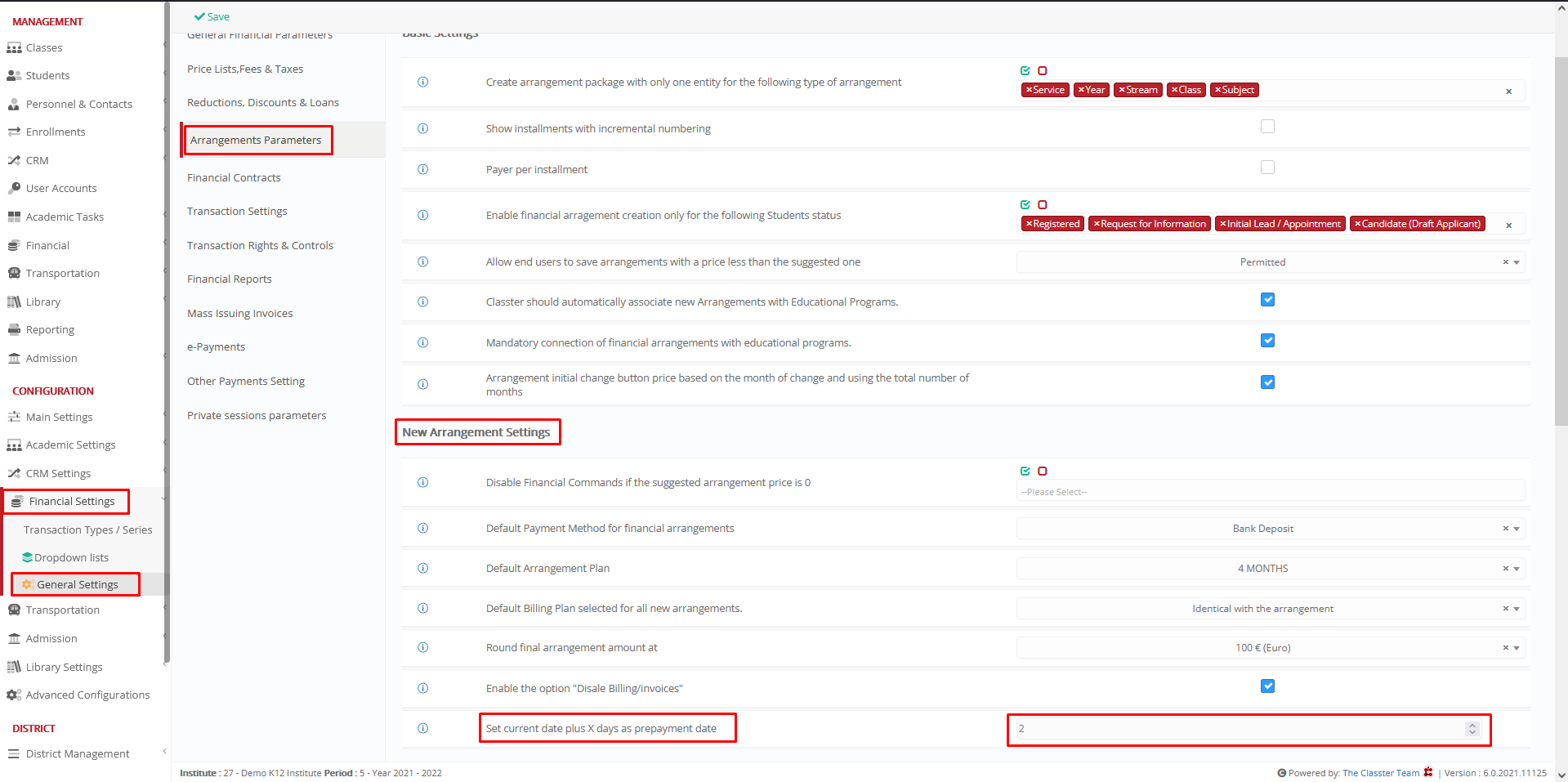This screenshot has height=782, width=1568.
Task: Select all student statuses with green check icon
Action: 1025,204
